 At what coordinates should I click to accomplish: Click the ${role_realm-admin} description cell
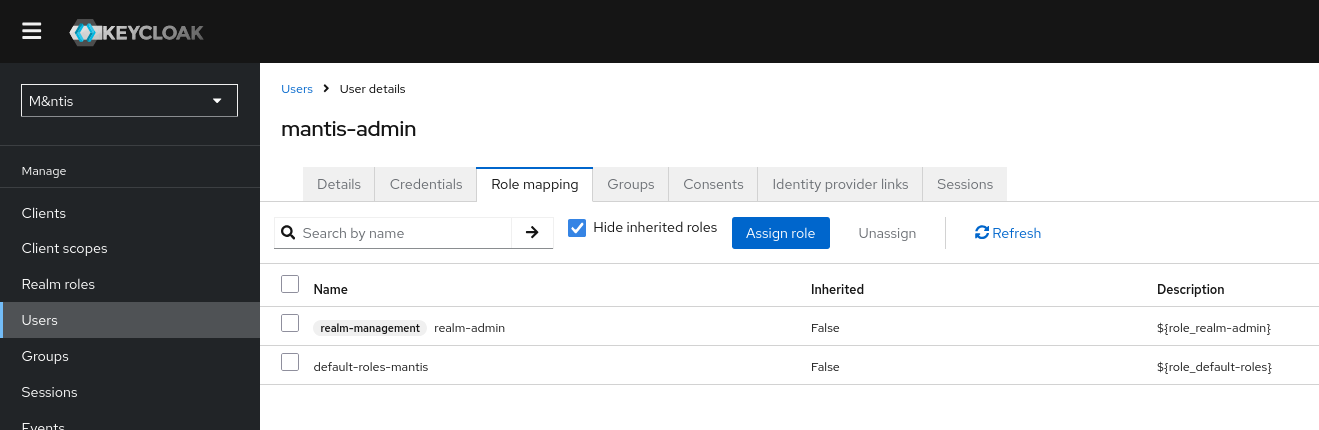tap(1214, 328)
